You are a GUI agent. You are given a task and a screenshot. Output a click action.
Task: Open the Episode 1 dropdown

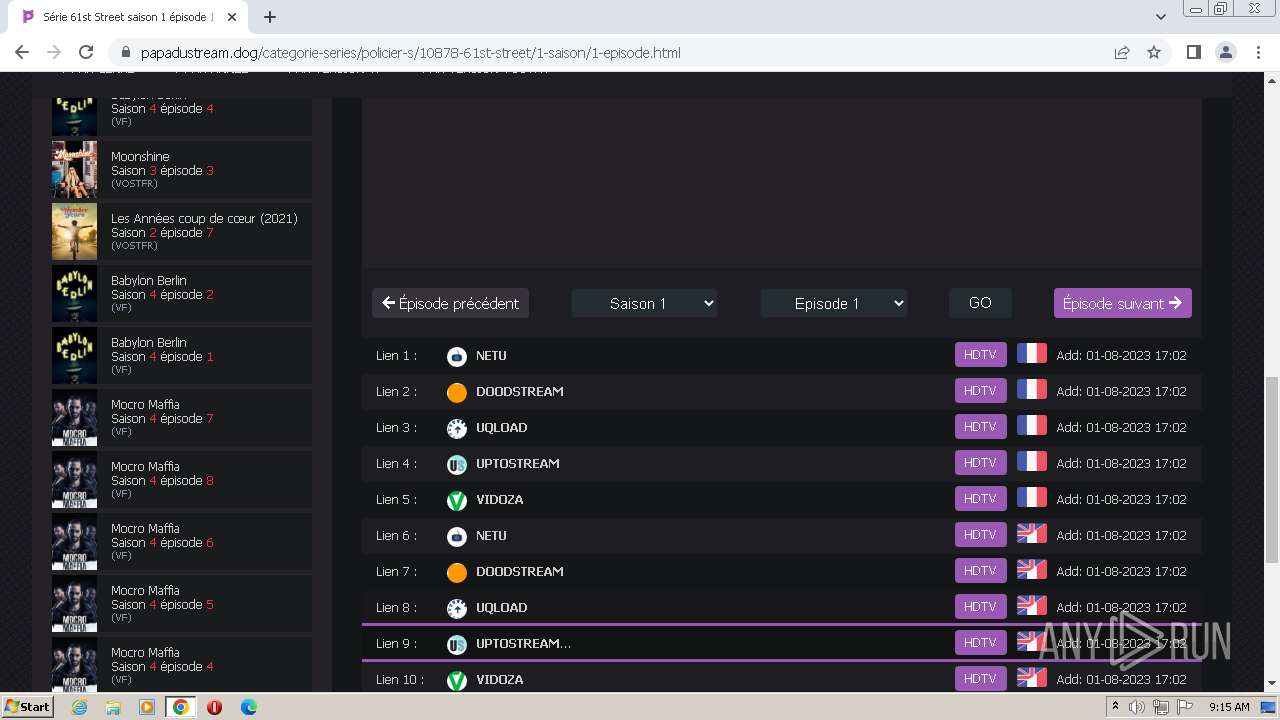pyautogui.click(x=834, y=303)
